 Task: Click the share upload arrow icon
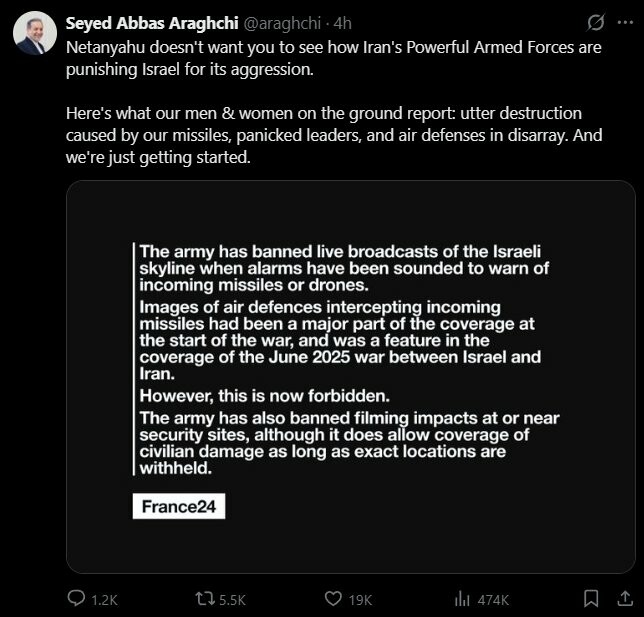point(624,599)
